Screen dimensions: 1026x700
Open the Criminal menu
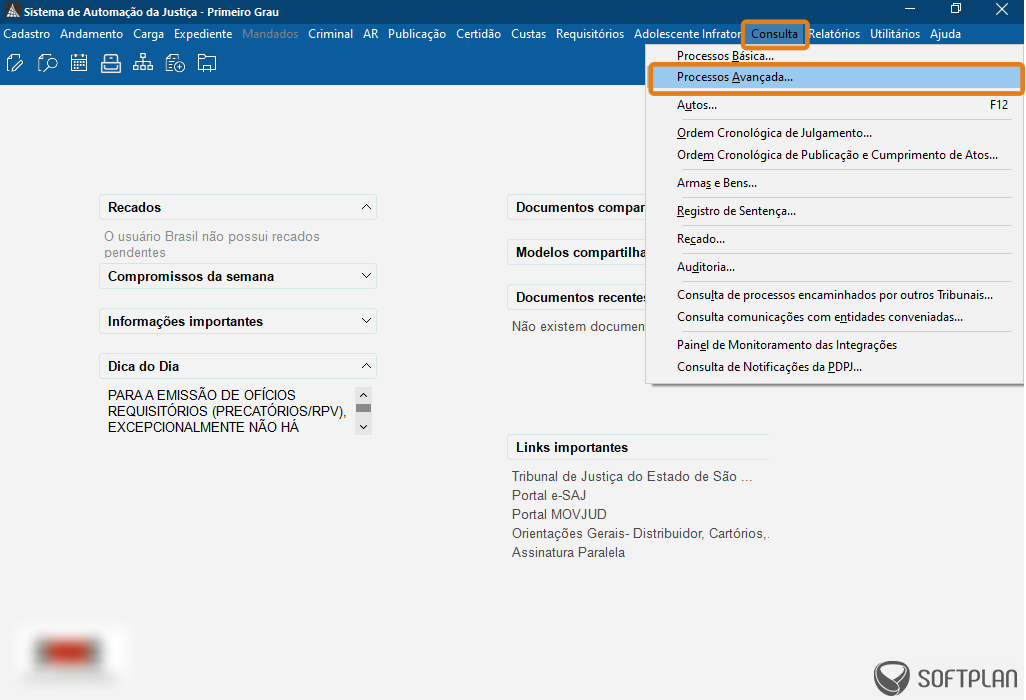(x=330, y=34)
